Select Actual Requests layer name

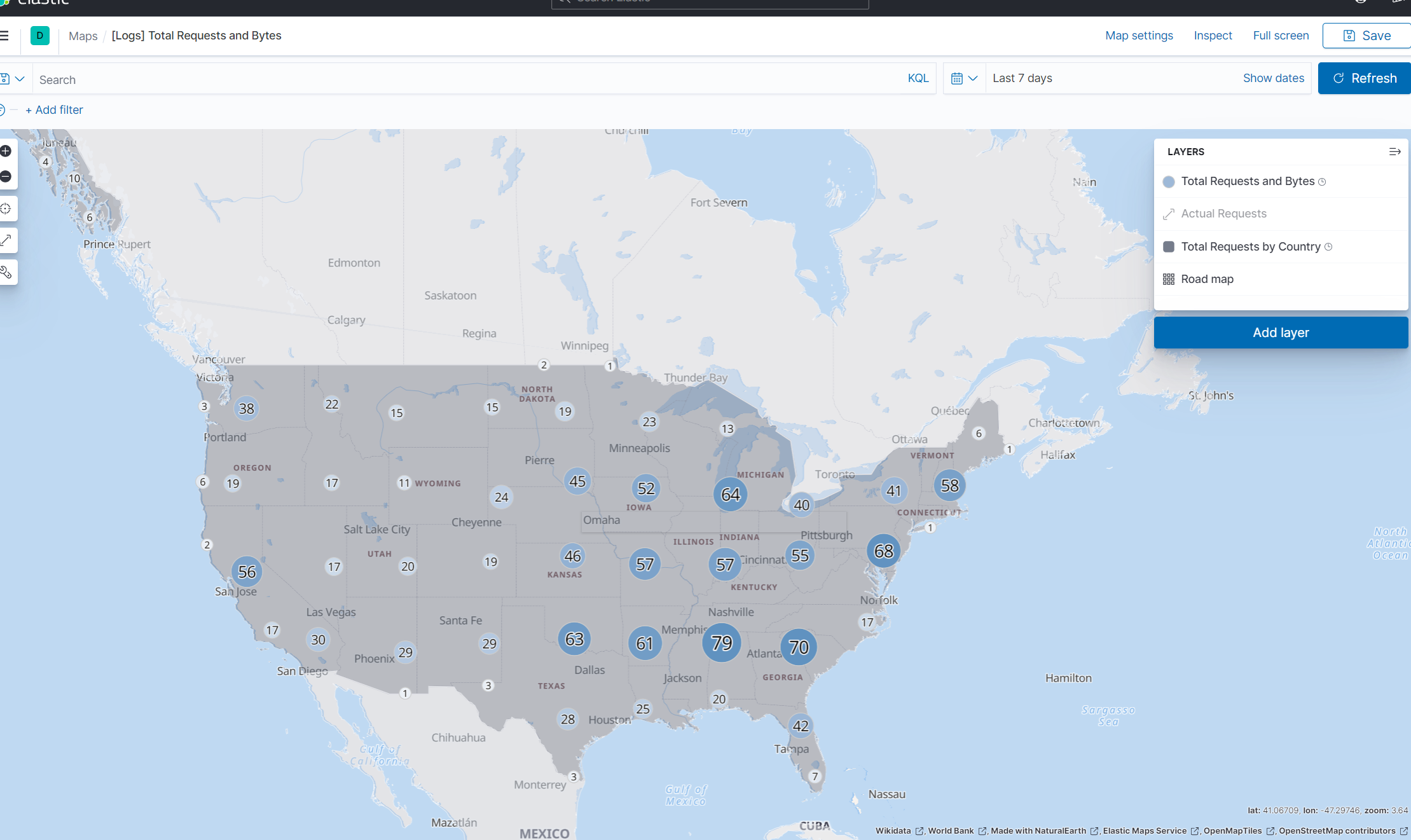(x=1223, y=214)
